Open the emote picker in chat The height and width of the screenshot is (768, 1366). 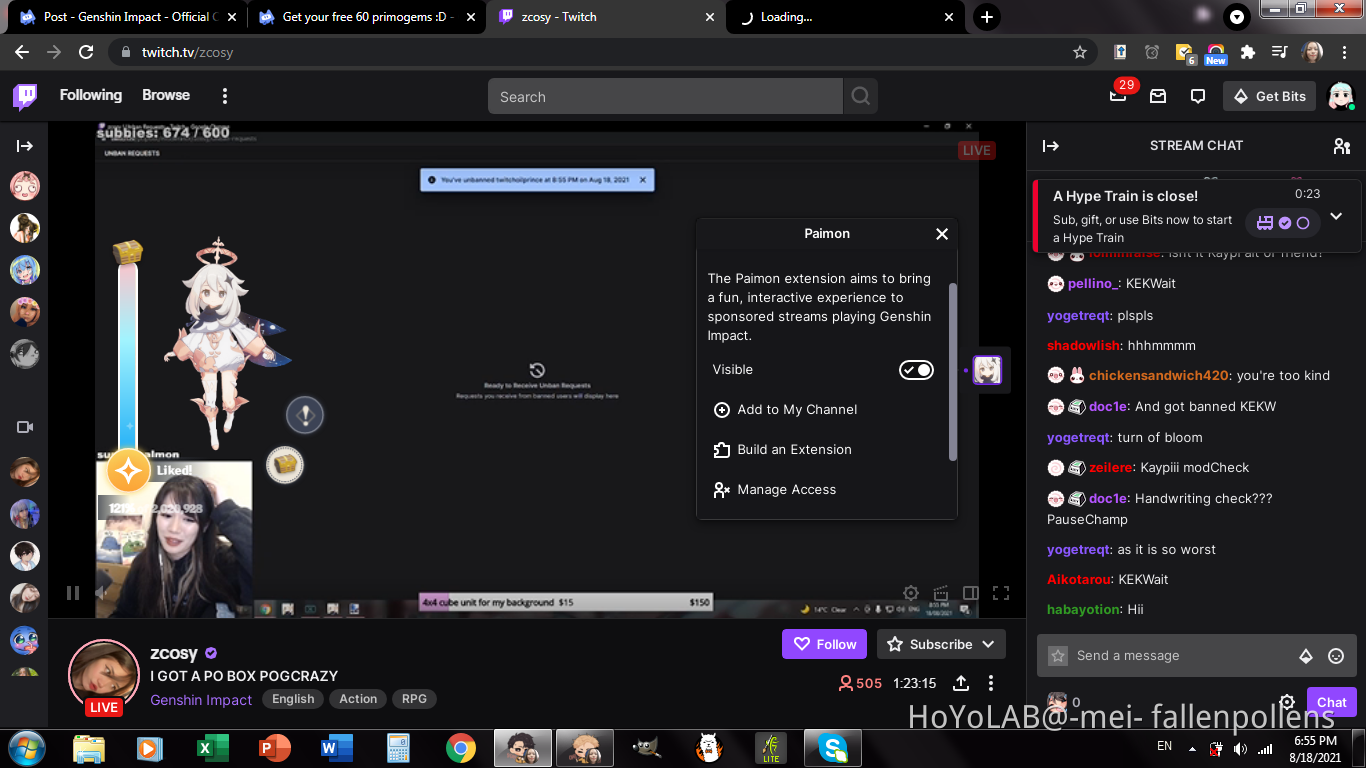pos(1335,656)
